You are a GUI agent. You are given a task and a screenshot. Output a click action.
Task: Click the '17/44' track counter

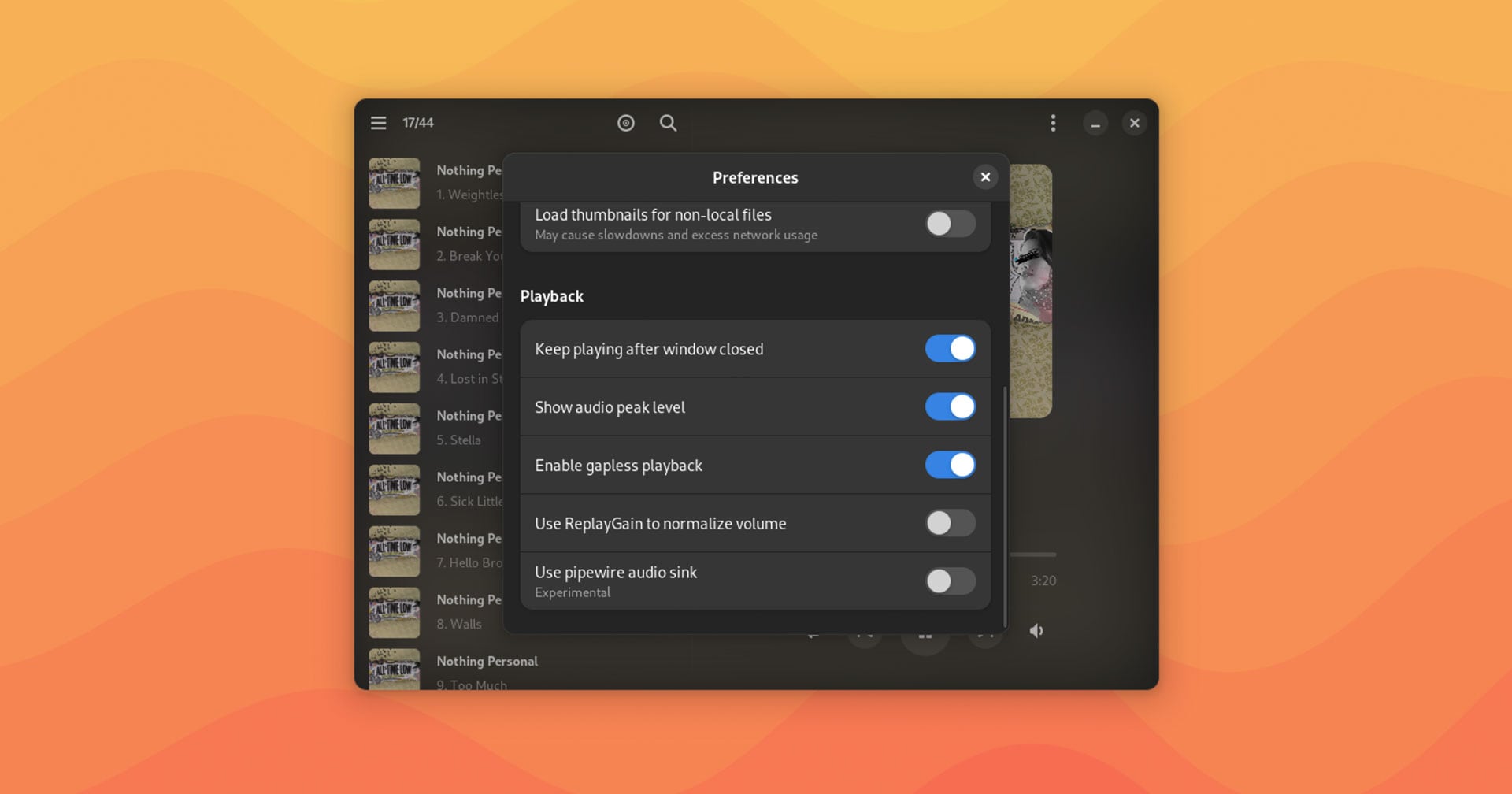[418, 123]
